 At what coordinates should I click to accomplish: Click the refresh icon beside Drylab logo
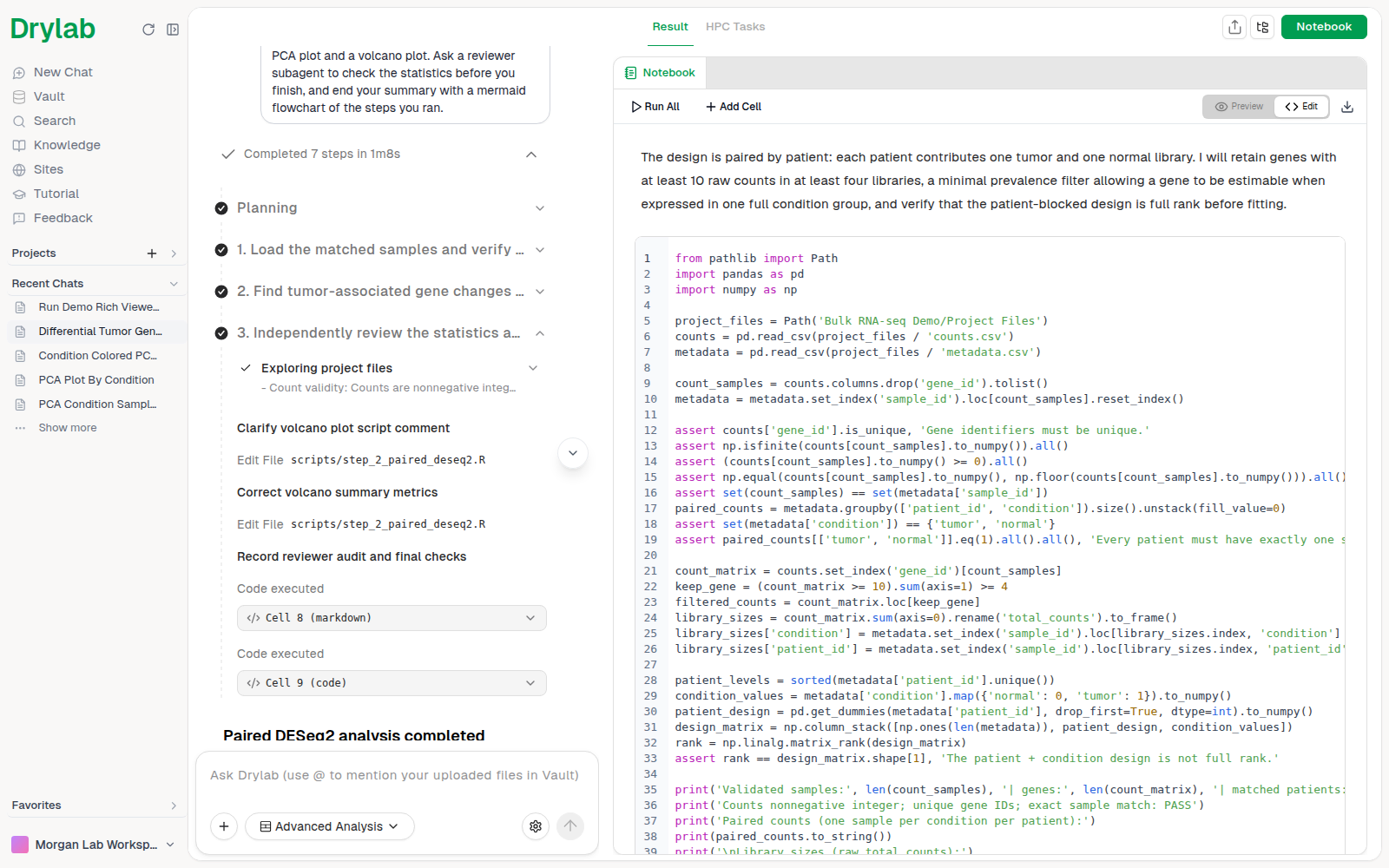click(x=148, y=30)
